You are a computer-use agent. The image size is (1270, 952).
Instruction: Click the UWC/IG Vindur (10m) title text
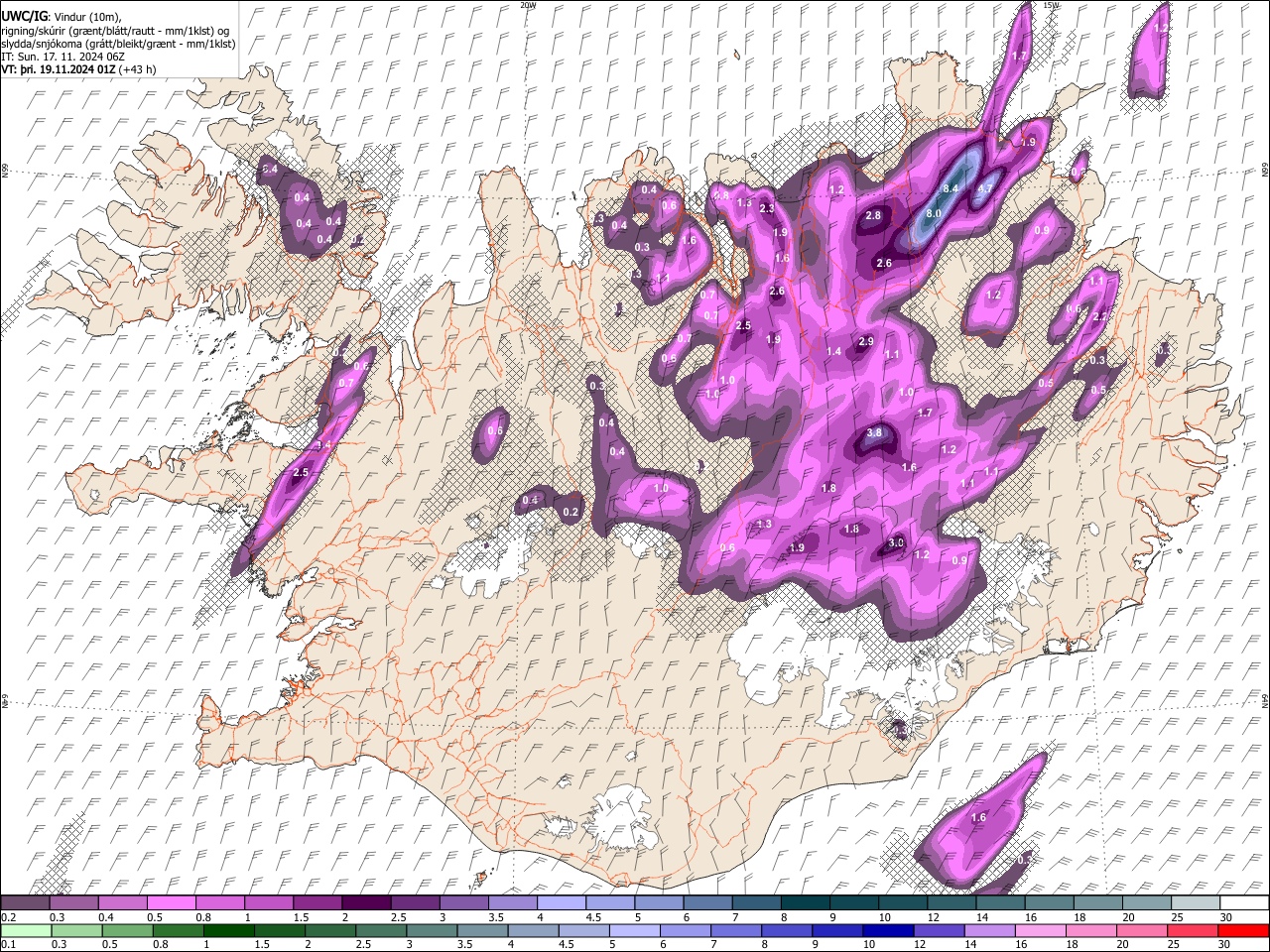tap(61, 16)
